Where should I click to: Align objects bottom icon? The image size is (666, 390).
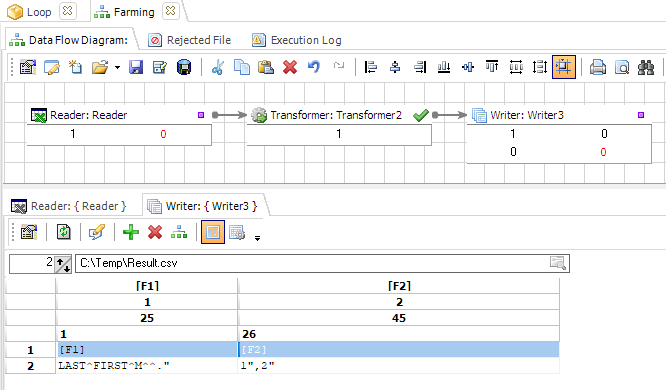pos(444,67)
